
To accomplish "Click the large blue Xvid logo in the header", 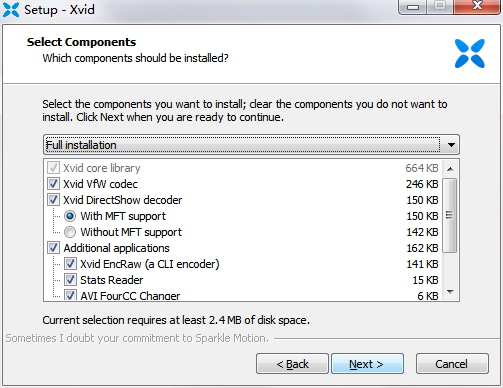I will click(x=470, y=53).
